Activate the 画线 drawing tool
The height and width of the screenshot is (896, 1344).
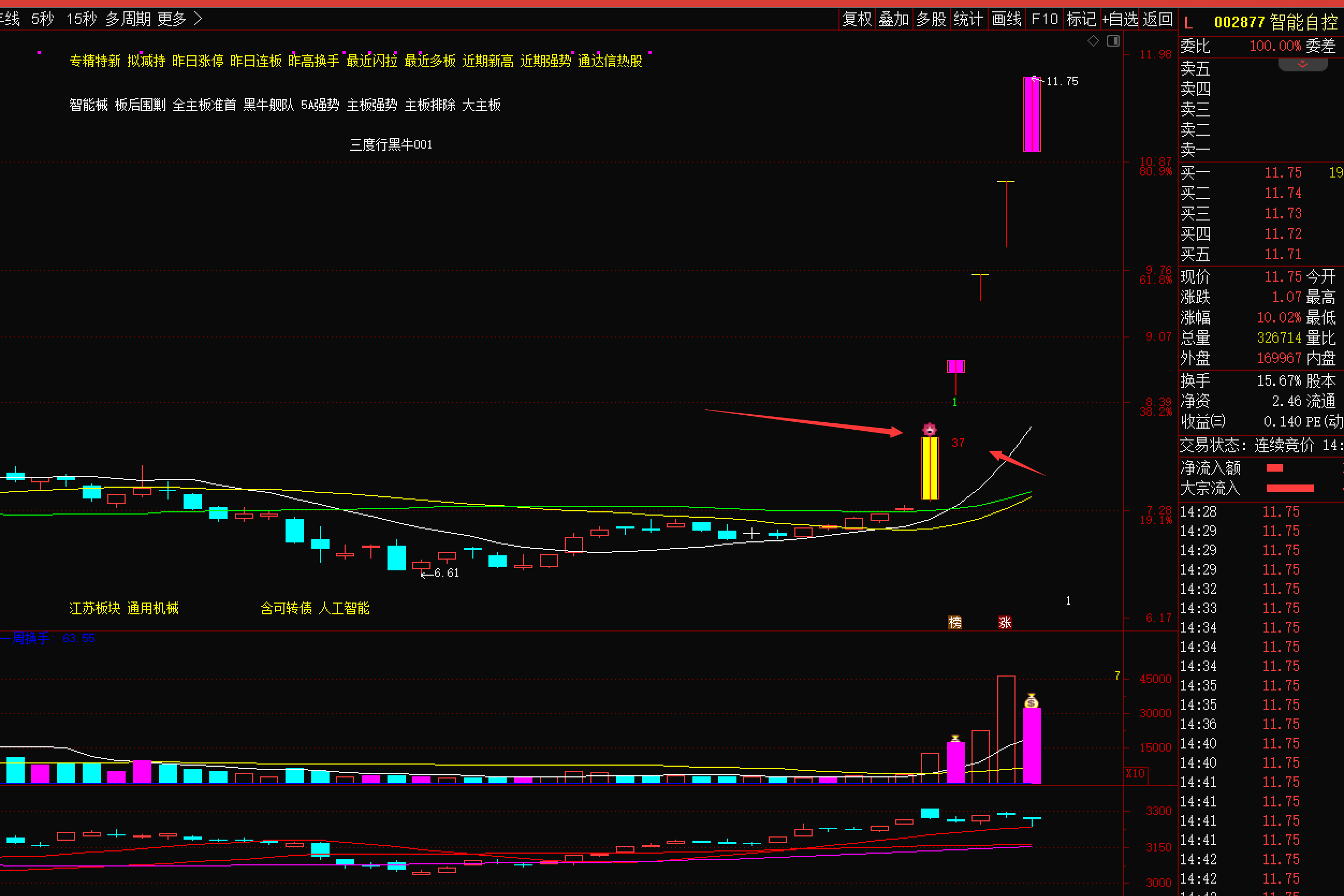point(1007,19)
